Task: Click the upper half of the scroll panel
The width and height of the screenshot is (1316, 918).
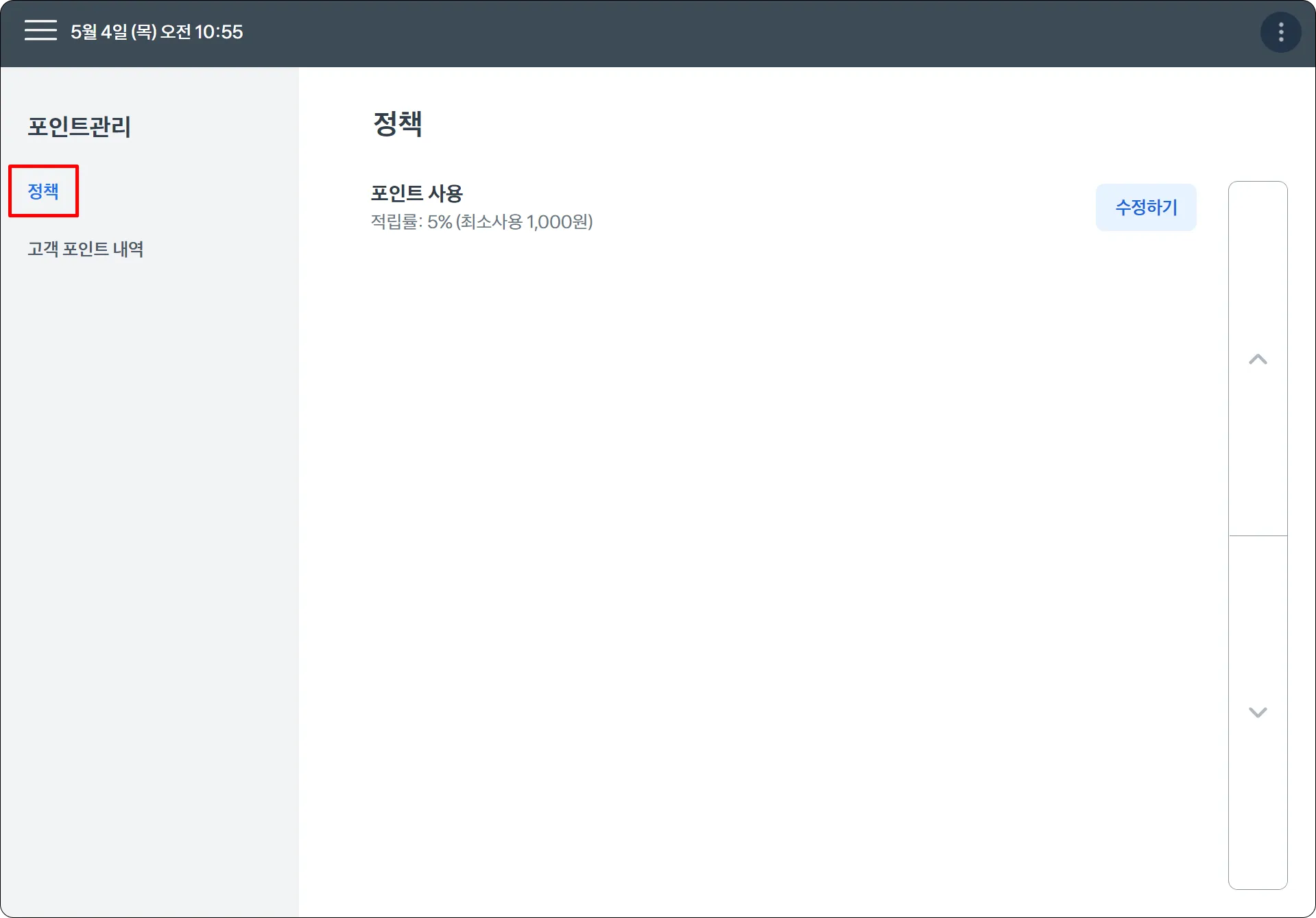Action: pos(1257,359)
